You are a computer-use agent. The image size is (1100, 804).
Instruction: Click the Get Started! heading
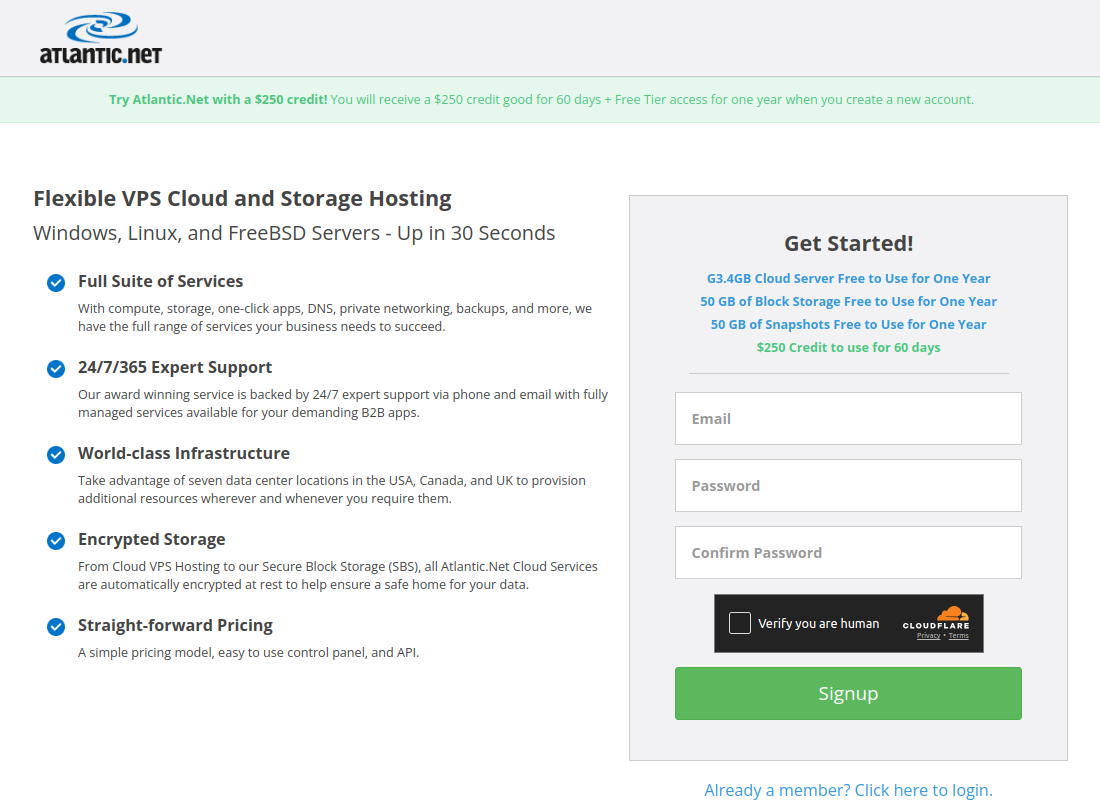pyautogui.click(x=848, y=243)
